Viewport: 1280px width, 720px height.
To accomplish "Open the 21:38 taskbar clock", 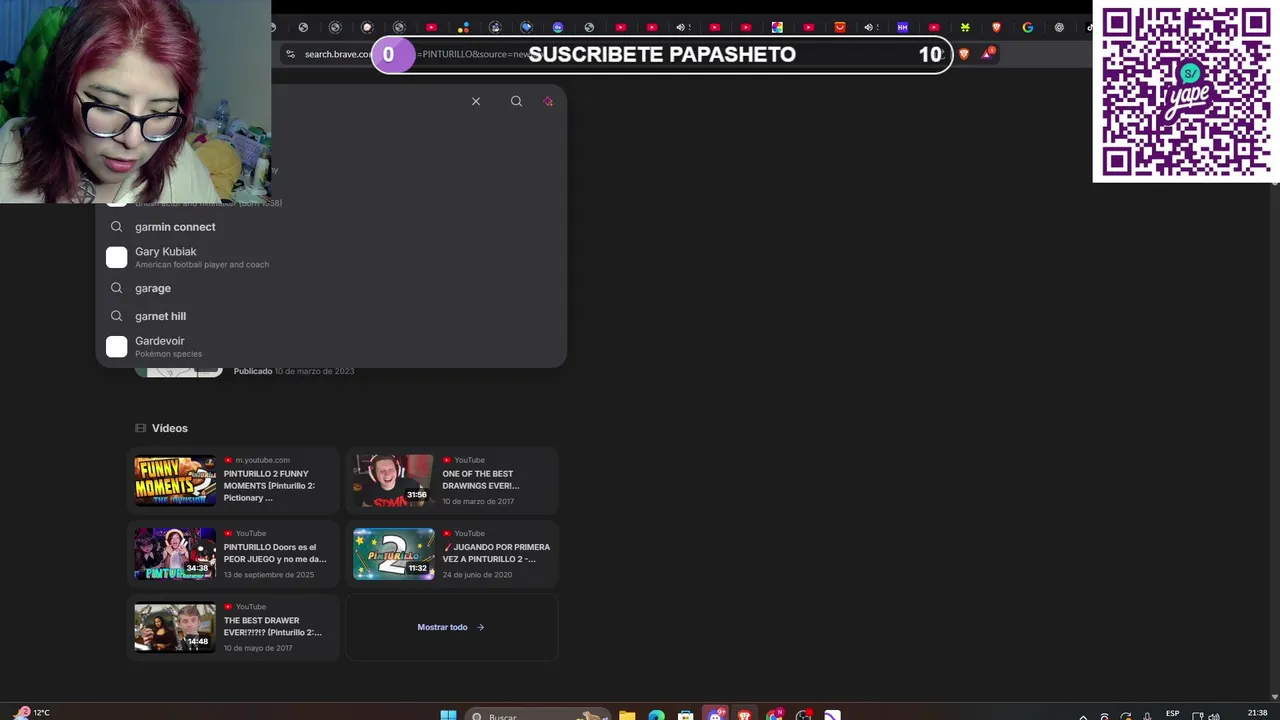I will (1257, 714).
